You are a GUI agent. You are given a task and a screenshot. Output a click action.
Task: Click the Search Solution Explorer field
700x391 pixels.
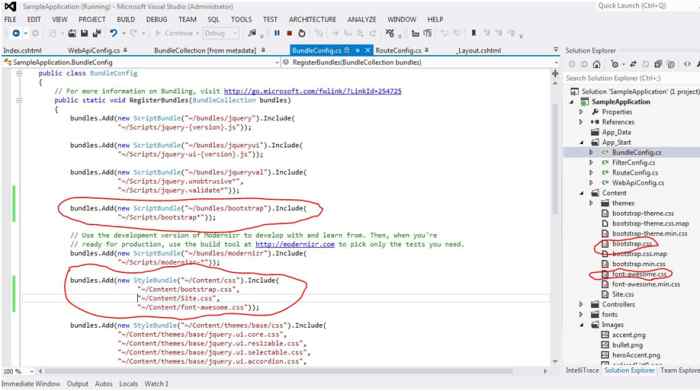click(x=632, y=78)
